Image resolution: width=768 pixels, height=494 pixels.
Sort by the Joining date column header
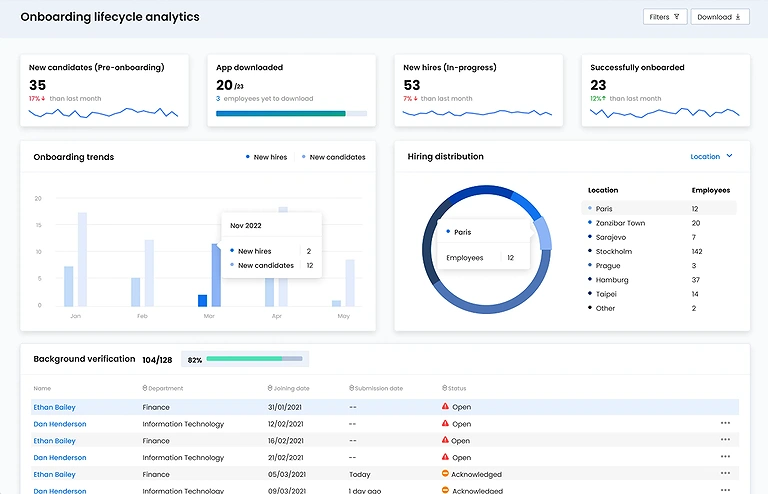pyautogui.click(x=288, y=388)
